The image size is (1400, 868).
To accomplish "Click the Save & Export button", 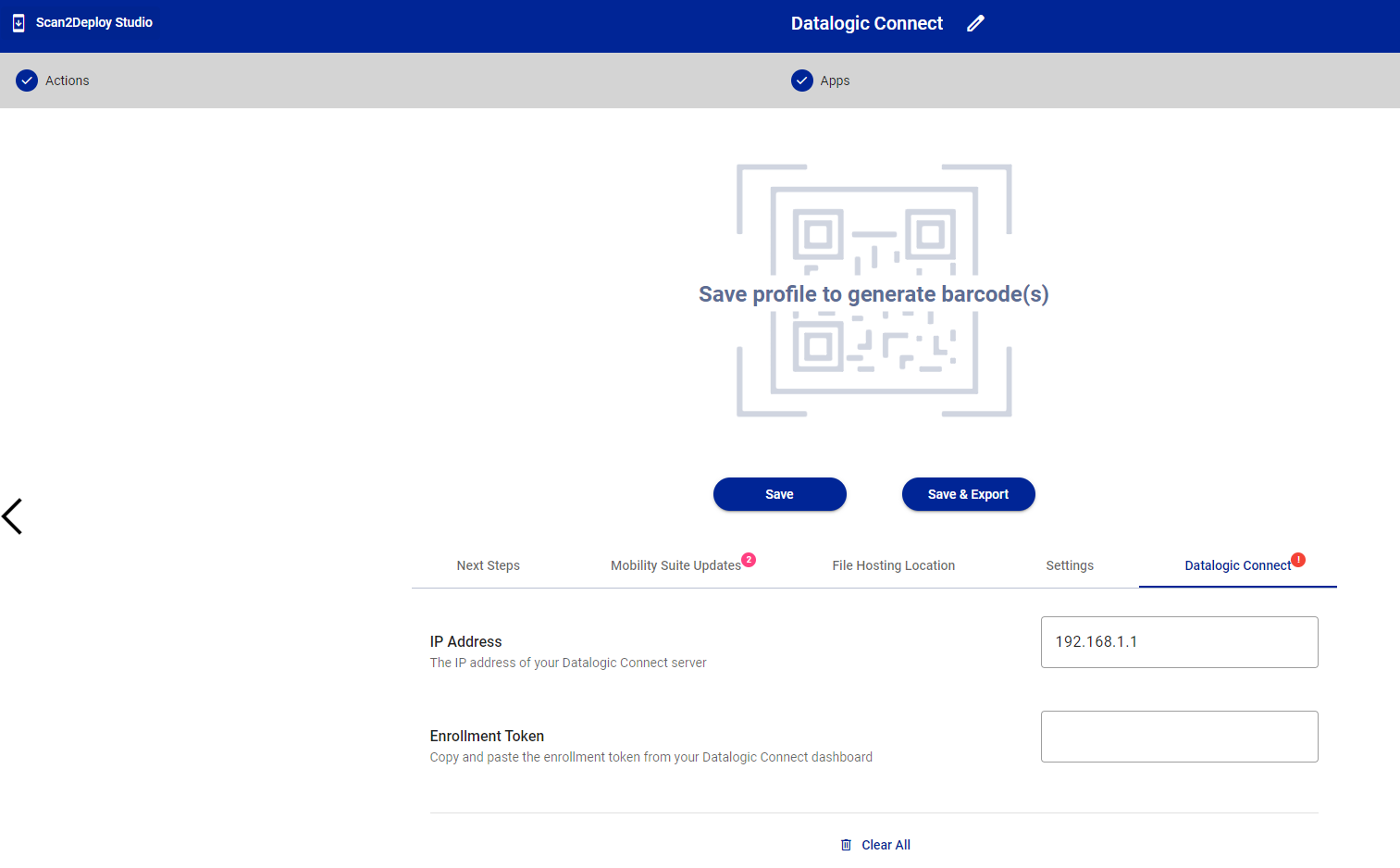I will (x=968, y=493).
